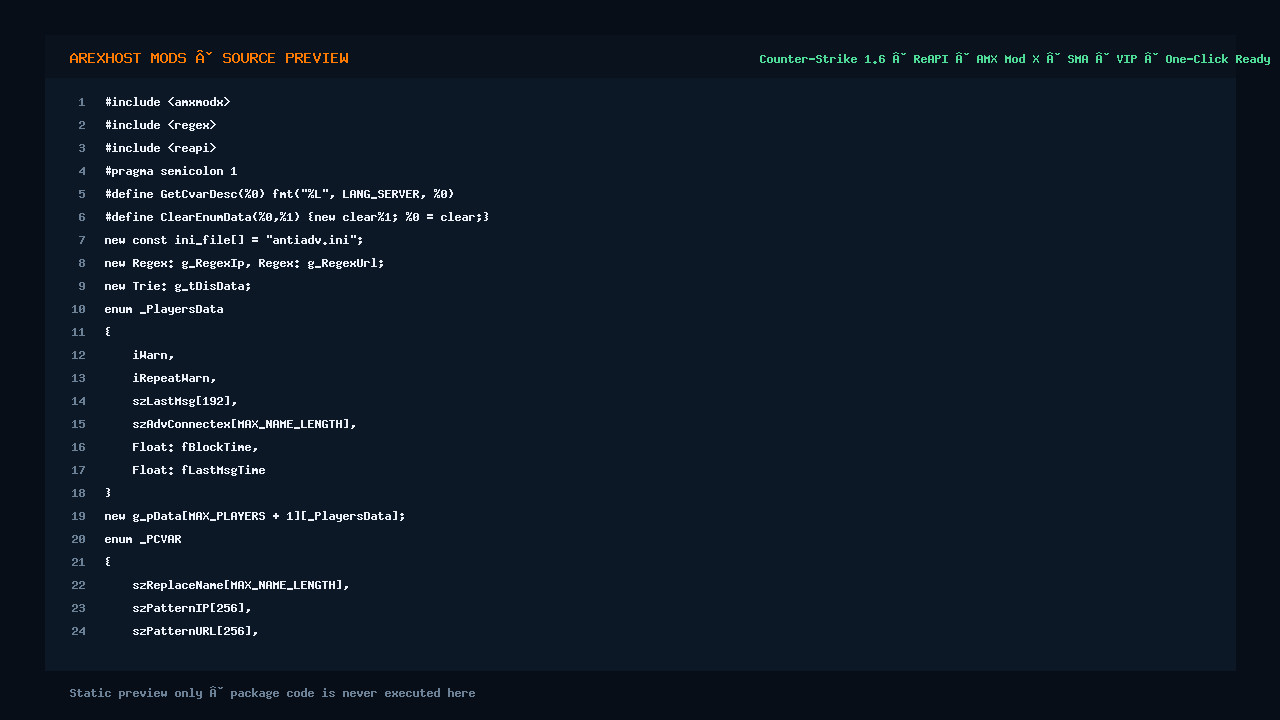The height and width of the screenshot is (720, 1280).
Task: Click the 'Static preview only' footer note
Action: pyautogui.click(x=272, y=693)
